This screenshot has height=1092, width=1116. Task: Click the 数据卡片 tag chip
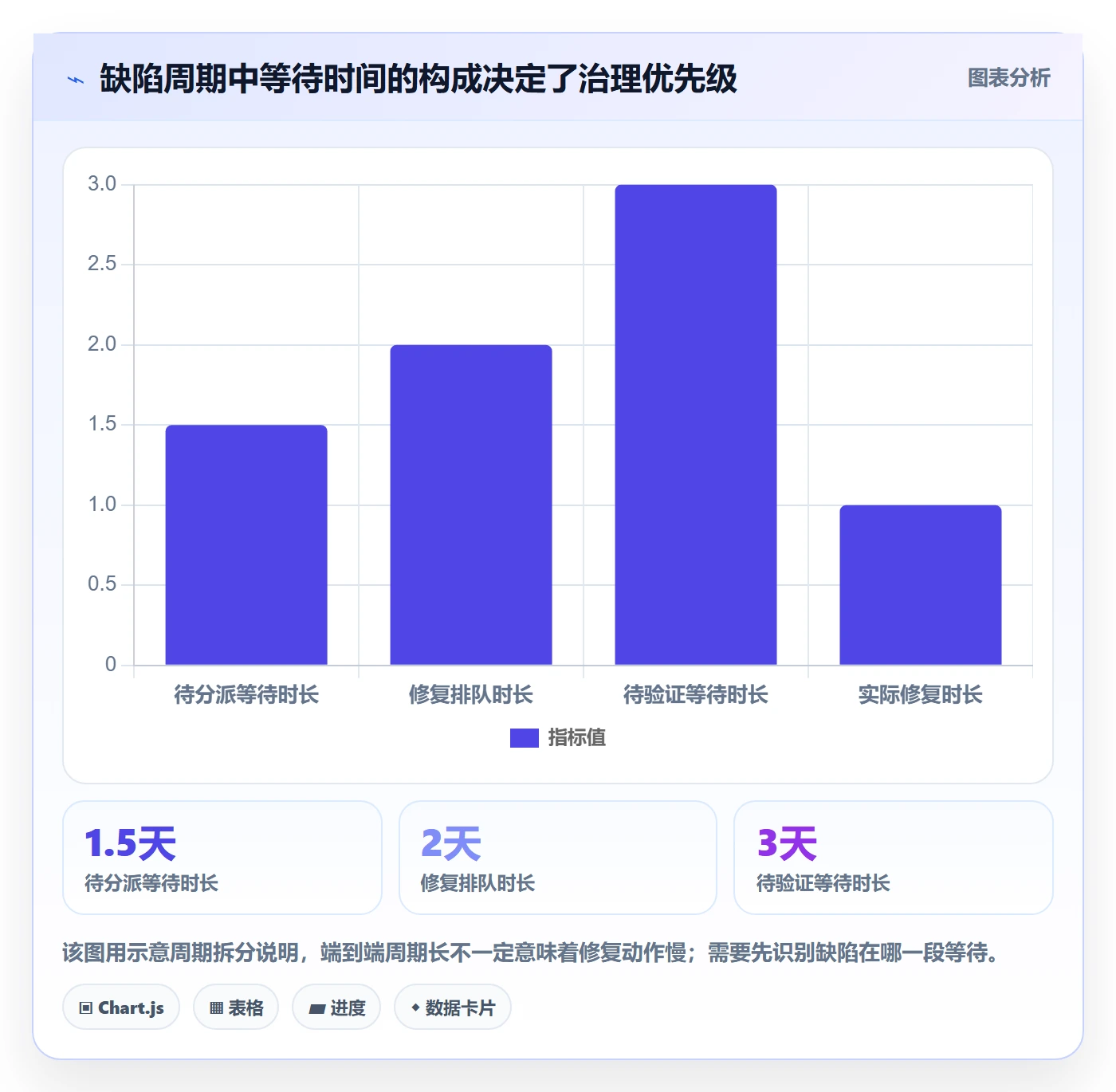tap(453, 1008)
